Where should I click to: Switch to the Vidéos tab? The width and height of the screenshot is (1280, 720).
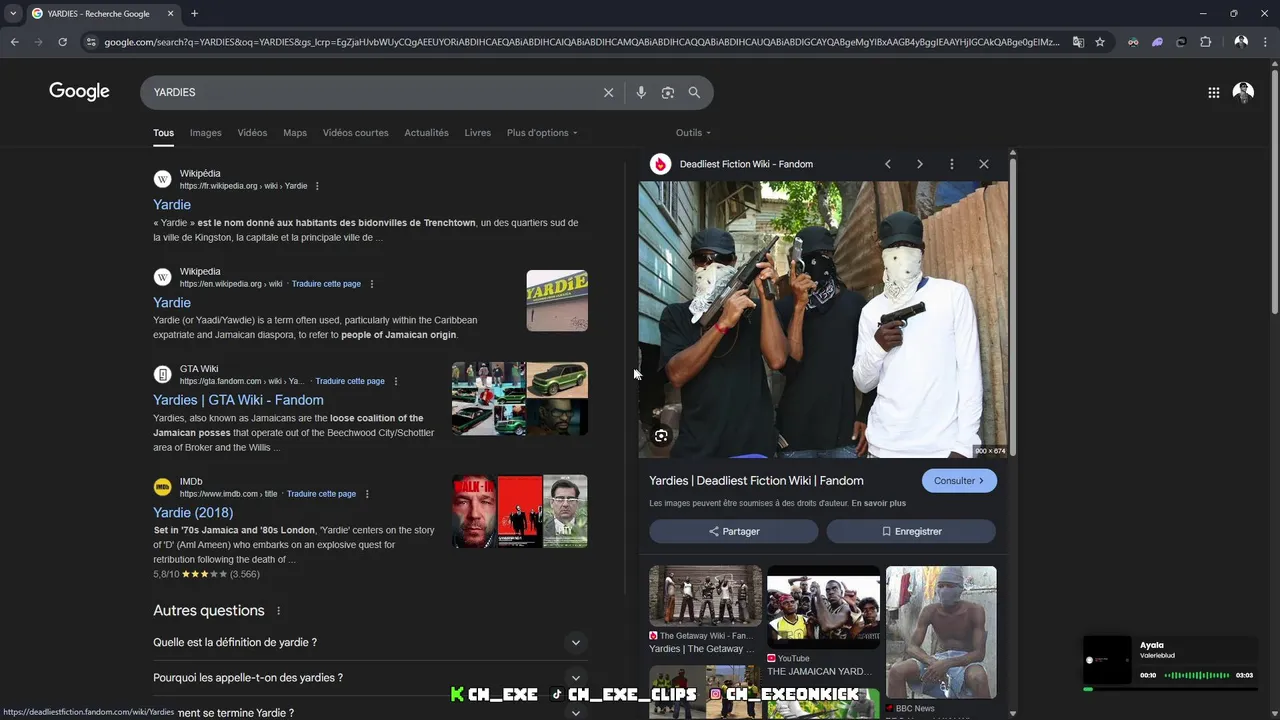(x=252, y=133)
